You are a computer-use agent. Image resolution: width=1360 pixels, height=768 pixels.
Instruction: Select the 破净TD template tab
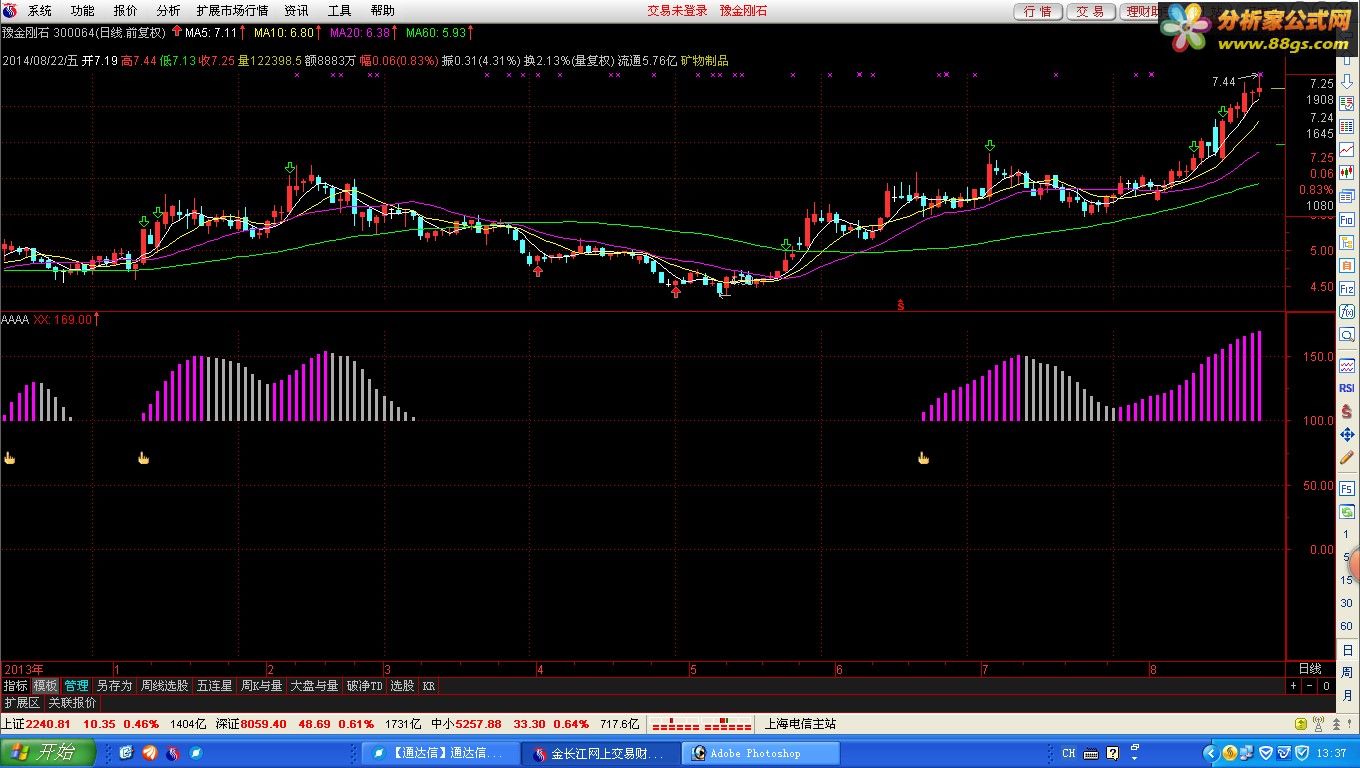click(x=364, y=686)
